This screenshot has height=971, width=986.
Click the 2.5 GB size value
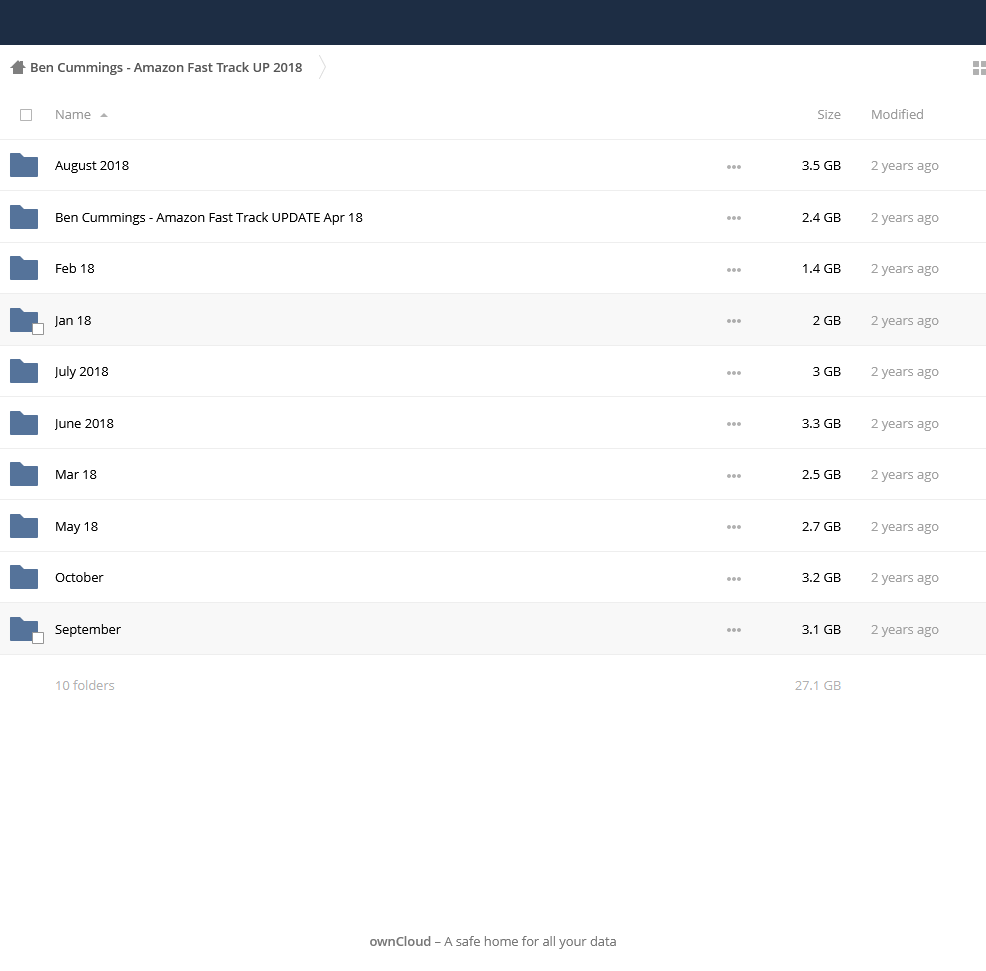pos(821,475)
